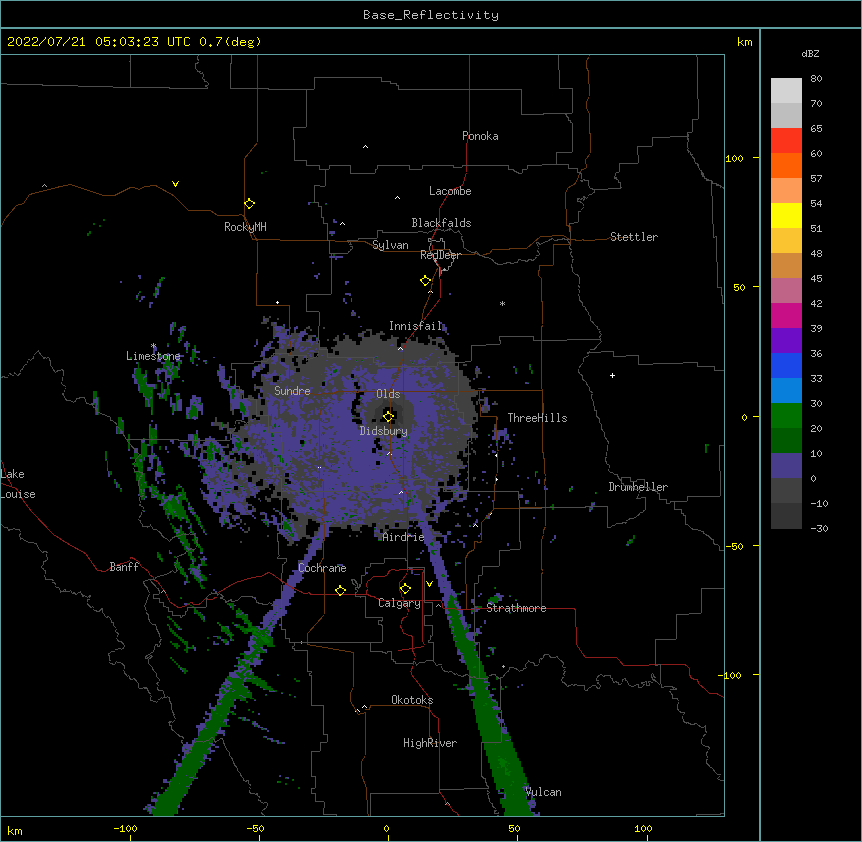Select the radar site diamond between Olds and Didsbury
The image size is (862, 842).
coord(389,416)
